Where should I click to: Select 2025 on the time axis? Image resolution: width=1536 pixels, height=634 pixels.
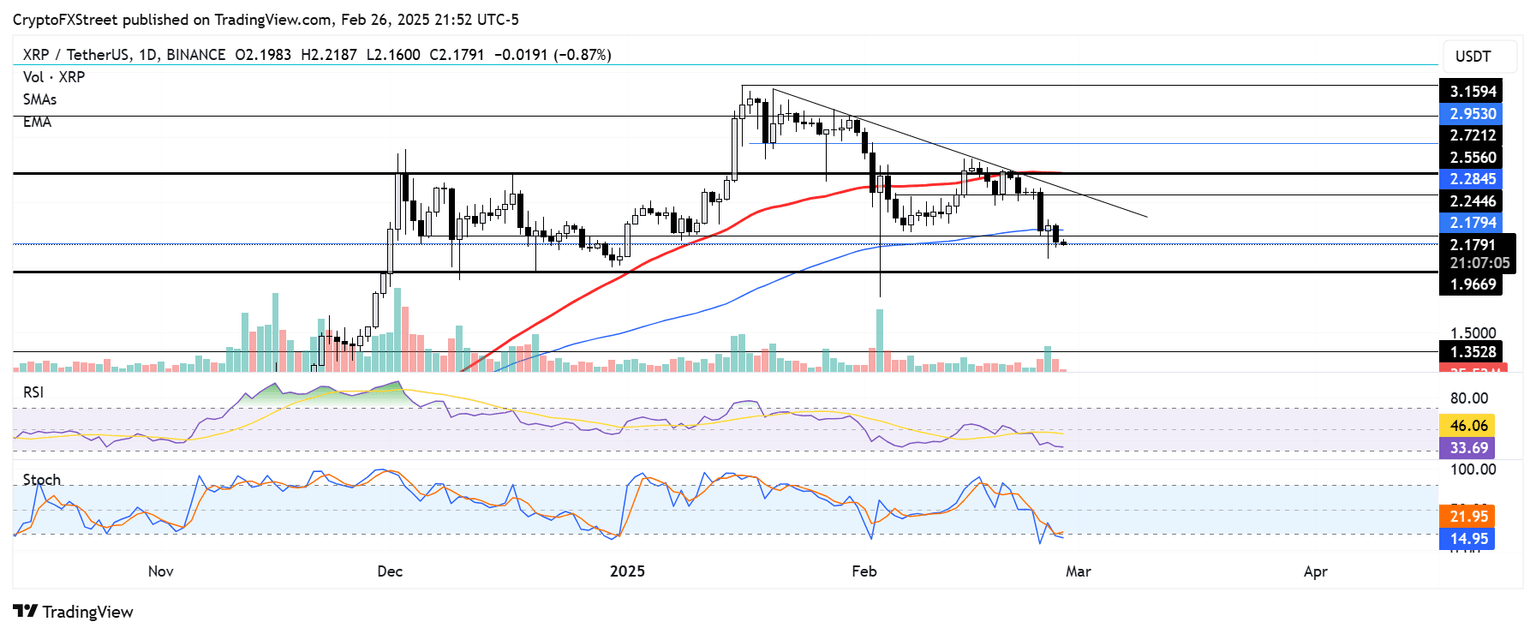tap(627, 571)
